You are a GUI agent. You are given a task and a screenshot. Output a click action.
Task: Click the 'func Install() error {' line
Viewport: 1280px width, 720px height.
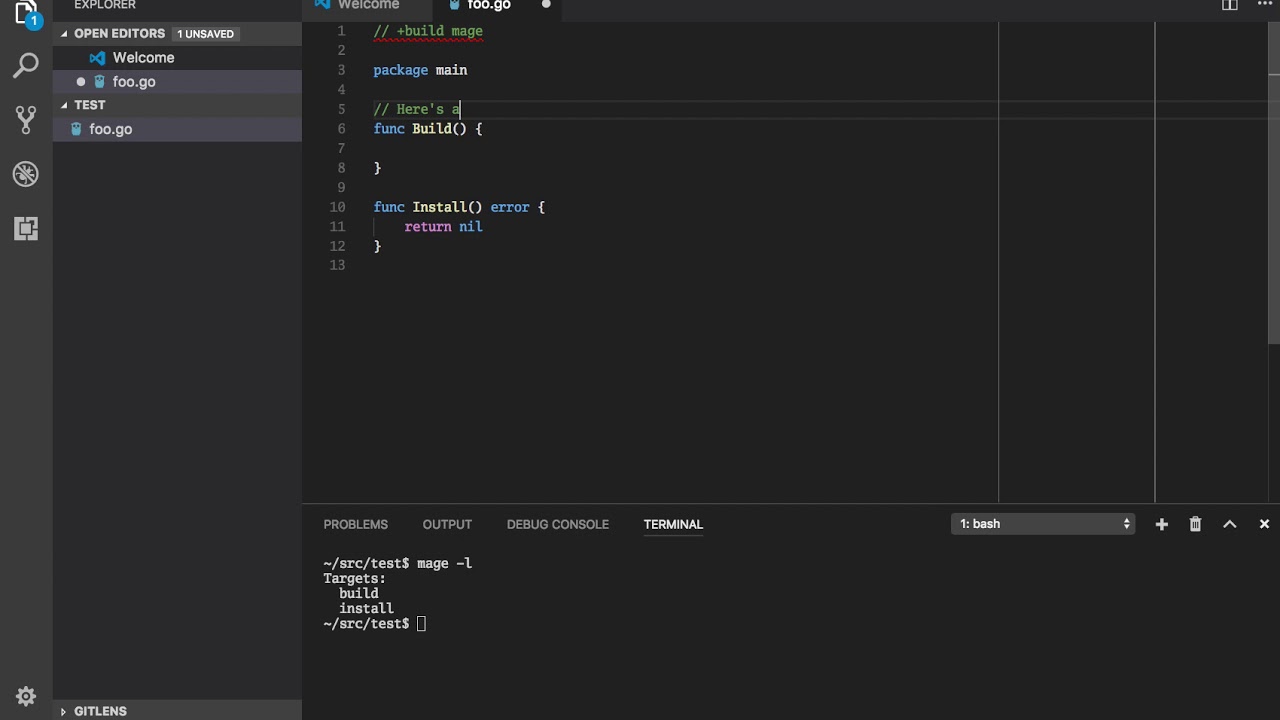click(x=459, y=207)
